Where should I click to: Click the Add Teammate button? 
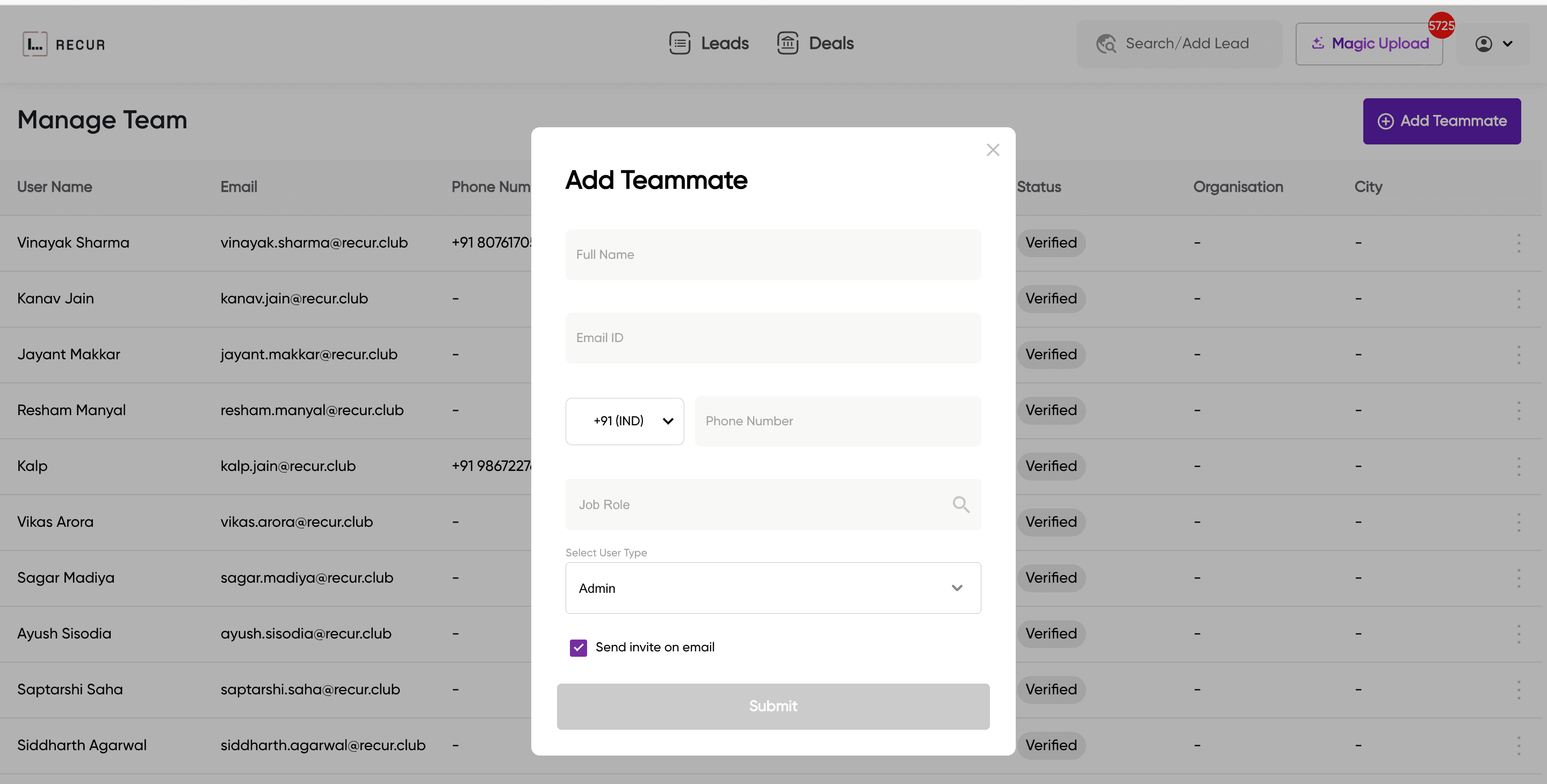pyautogui.click(x=1441, y=121)
